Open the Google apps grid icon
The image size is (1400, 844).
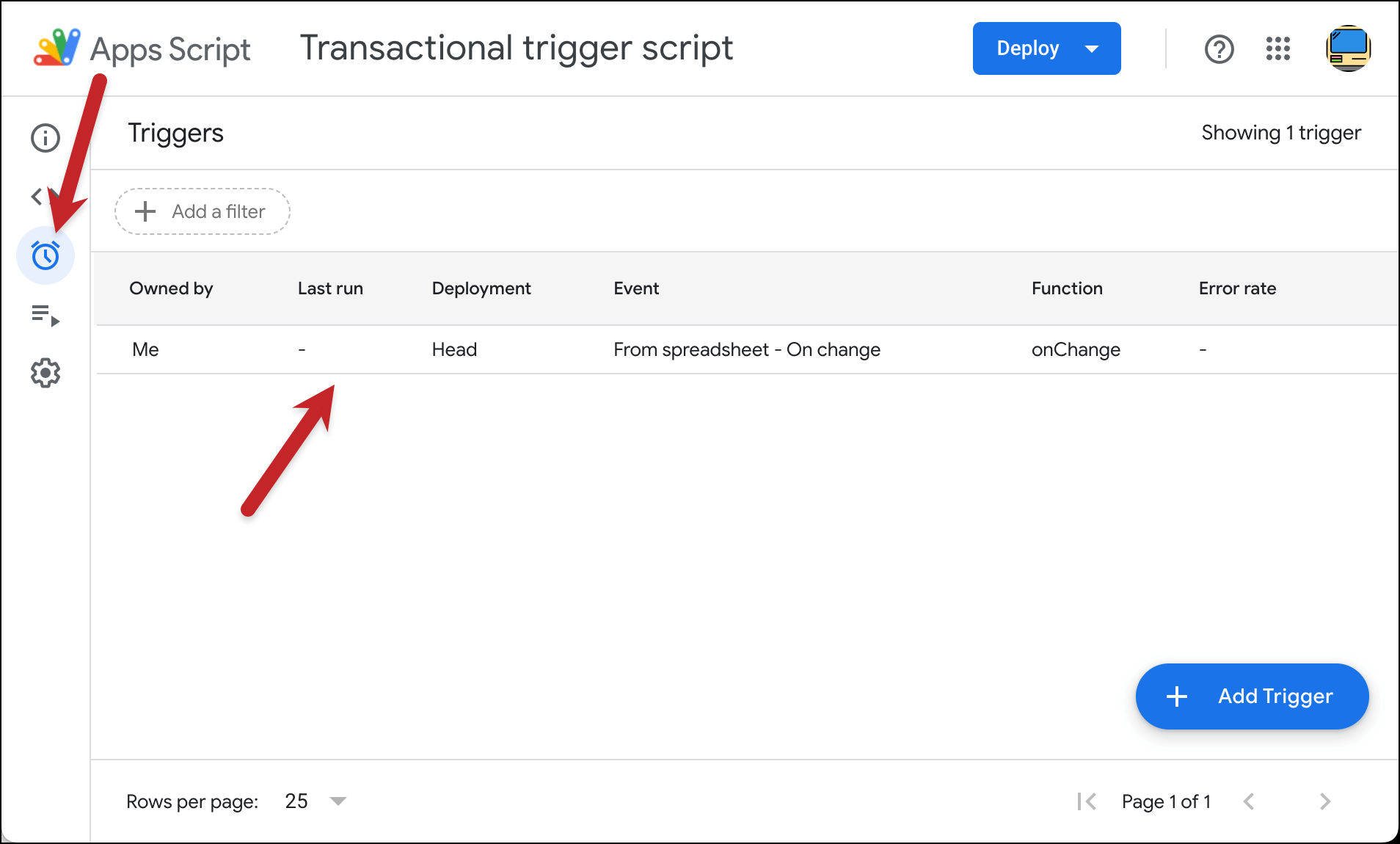pyautogui.click(x=1278, y=49)
